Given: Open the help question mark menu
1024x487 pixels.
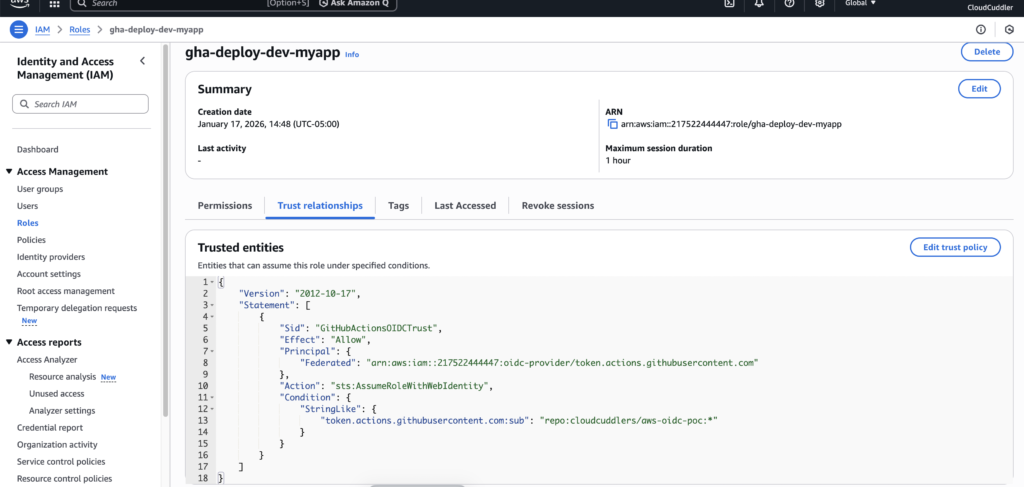Looking at the screenshot, I should click(x=790, y=3).
